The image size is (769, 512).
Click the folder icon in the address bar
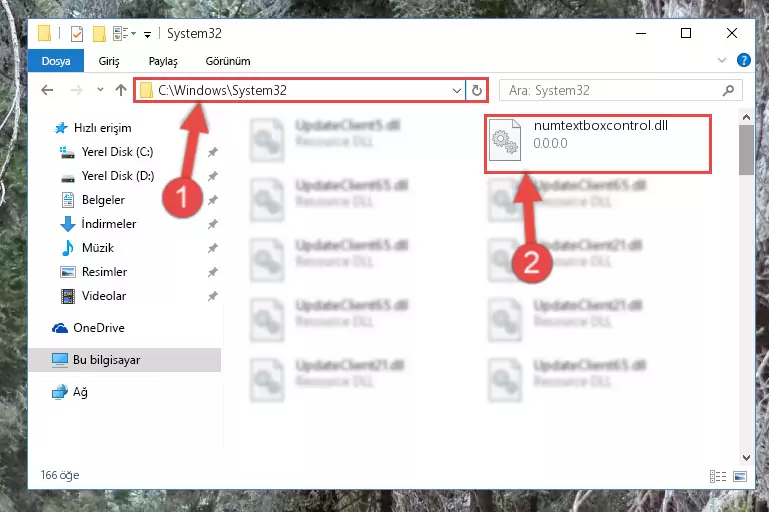[146, 90]
